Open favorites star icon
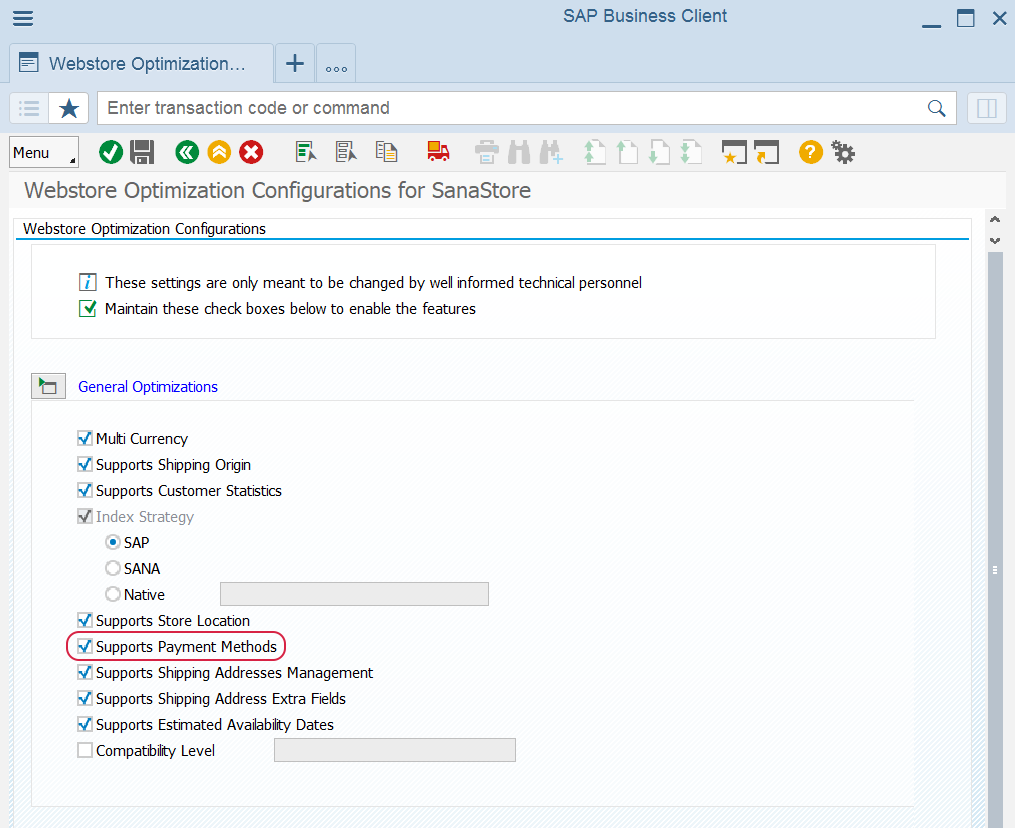This screenshot has width=1015, height=828. tap(69, 108)
